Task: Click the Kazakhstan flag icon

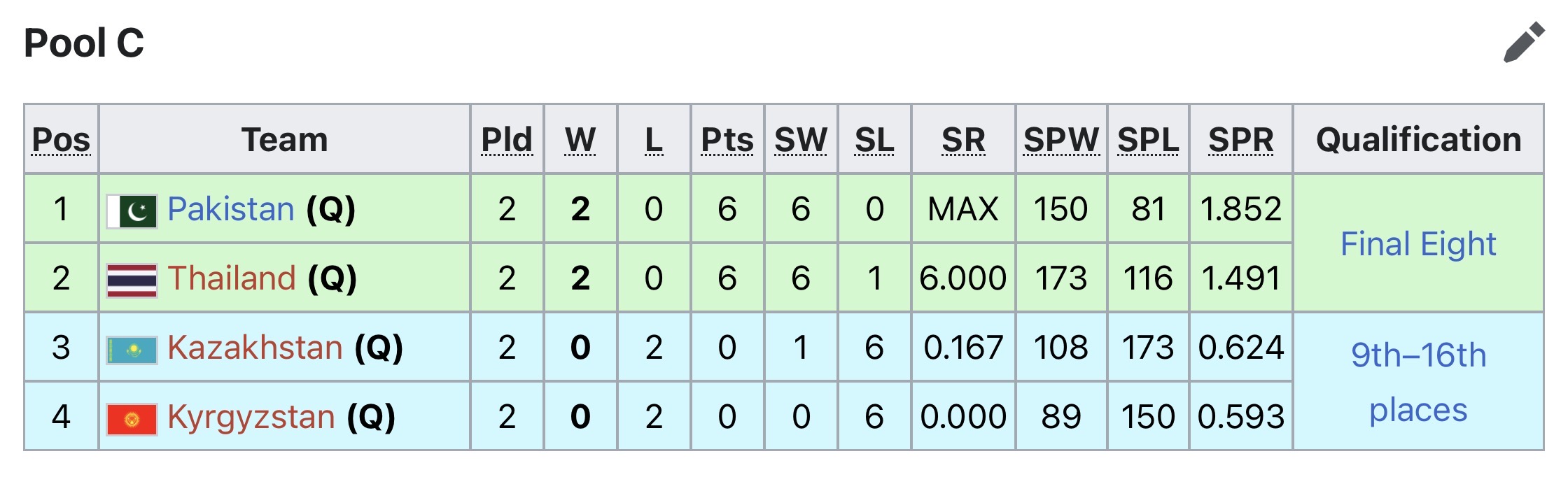Action: 132,350
